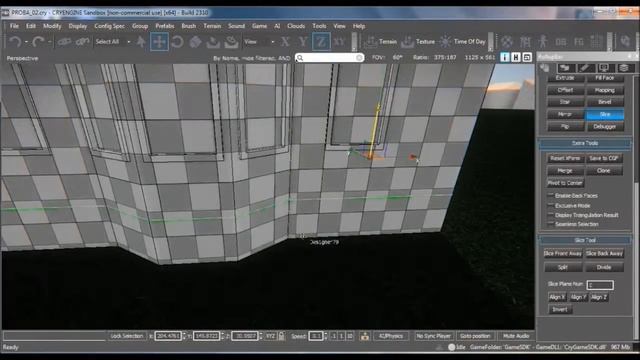
Task: Enable the Exclusive Mode checkbox
Action: coord(551,205)
